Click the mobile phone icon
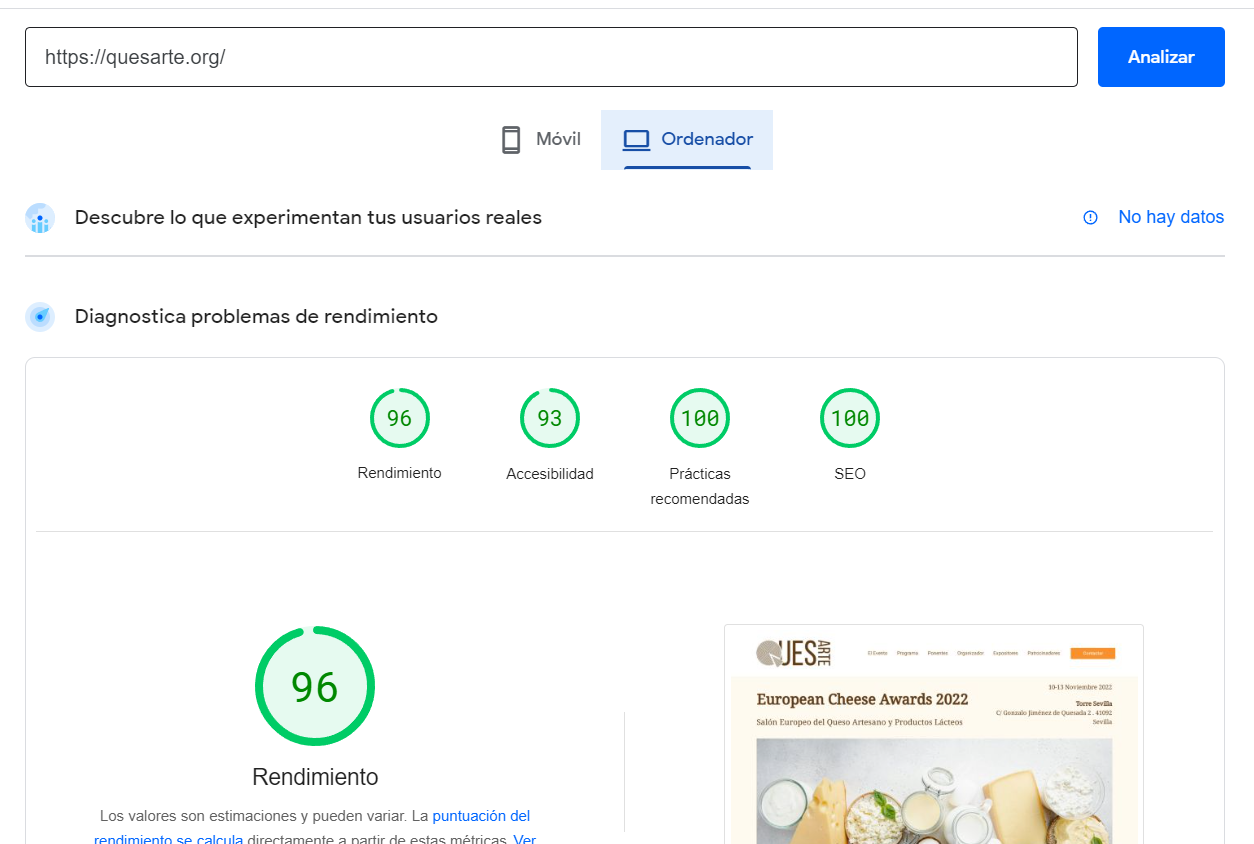Viewport: 1254px width, 844px height. (511, 140)
